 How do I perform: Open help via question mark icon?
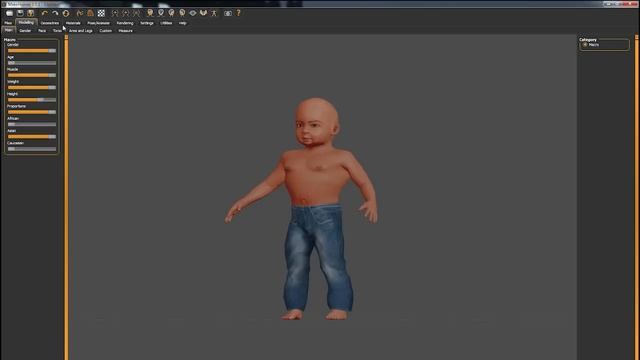pyautogui.click(x=239, y=13)
